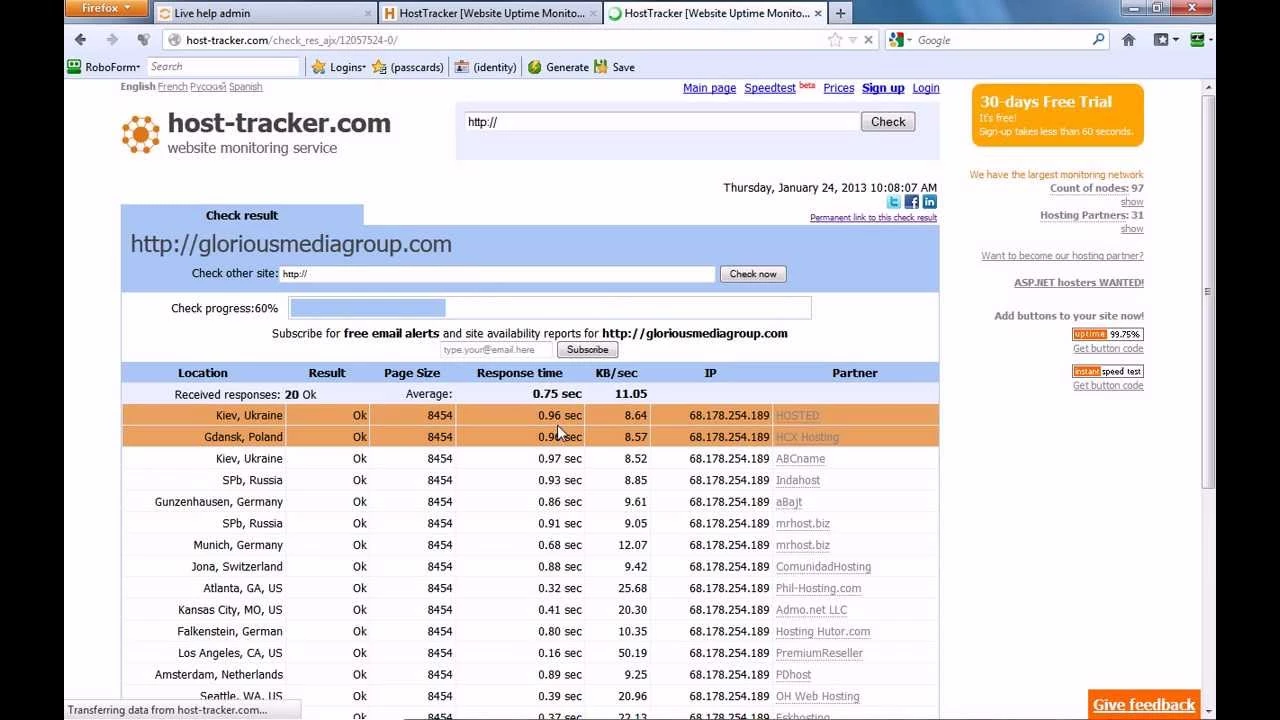
Task: Share result on Facebook icon
Action: click(x=912, y=202)
